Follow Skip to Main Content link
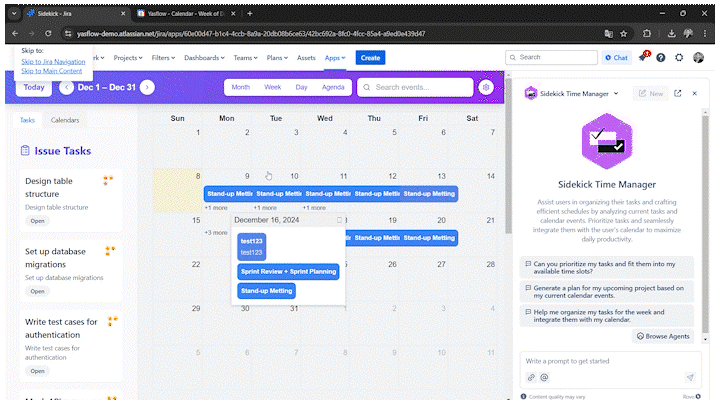Screen dimensions: 720x400 coord(51,71)
